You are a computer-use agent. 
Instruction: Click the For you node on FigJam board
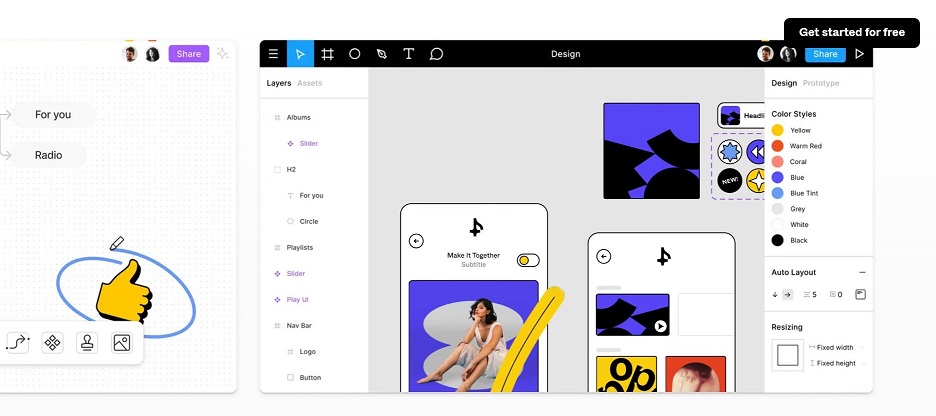[53, 115]
